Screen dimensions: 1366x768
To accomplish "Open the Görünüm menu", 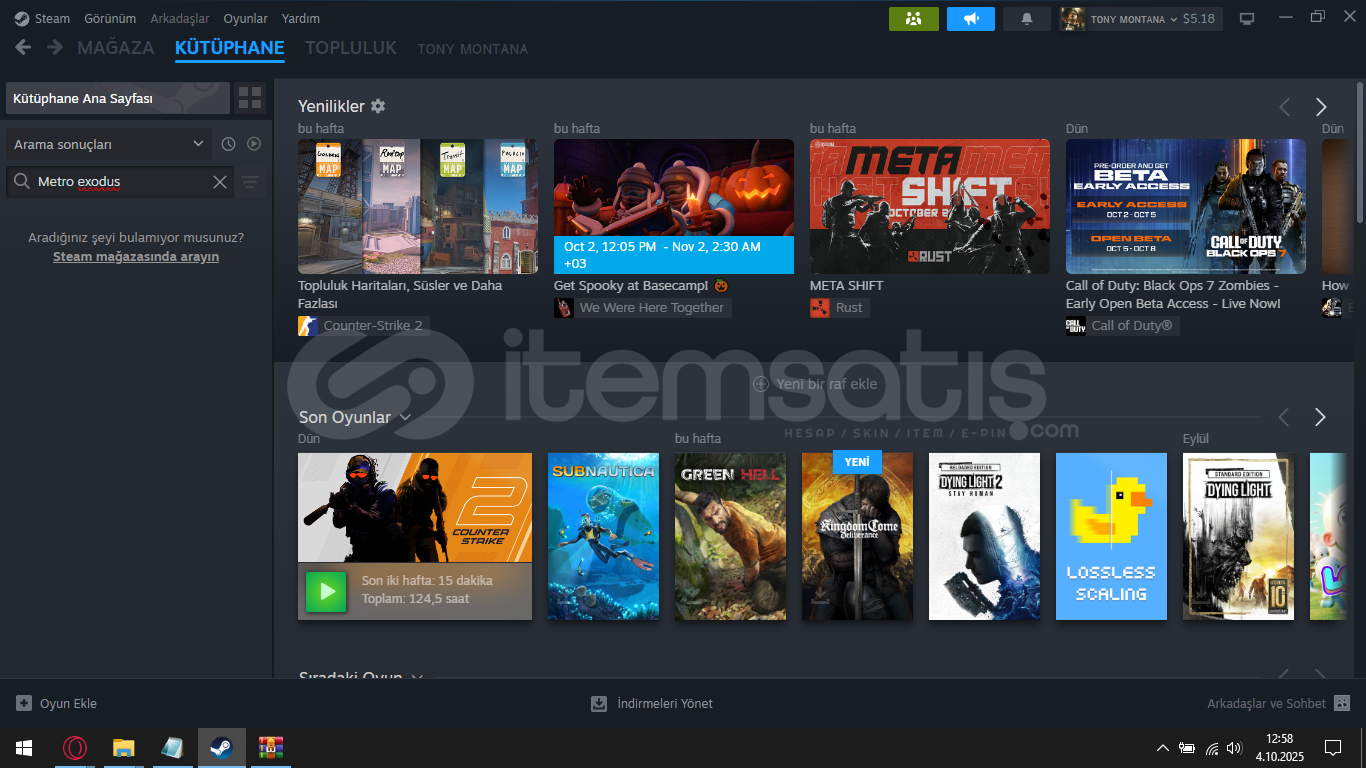I will tap(110, 19).
